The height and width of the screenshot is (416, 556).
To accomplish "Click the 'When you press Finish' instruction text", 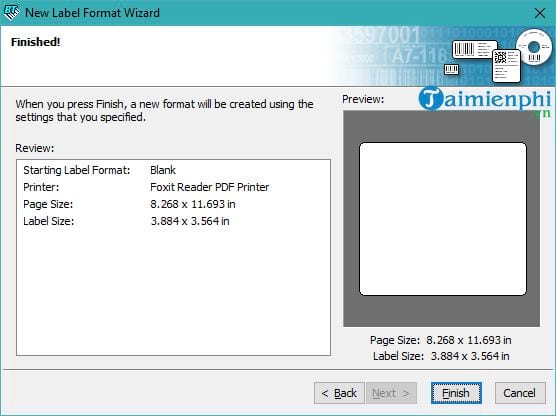I will [164, 111].
